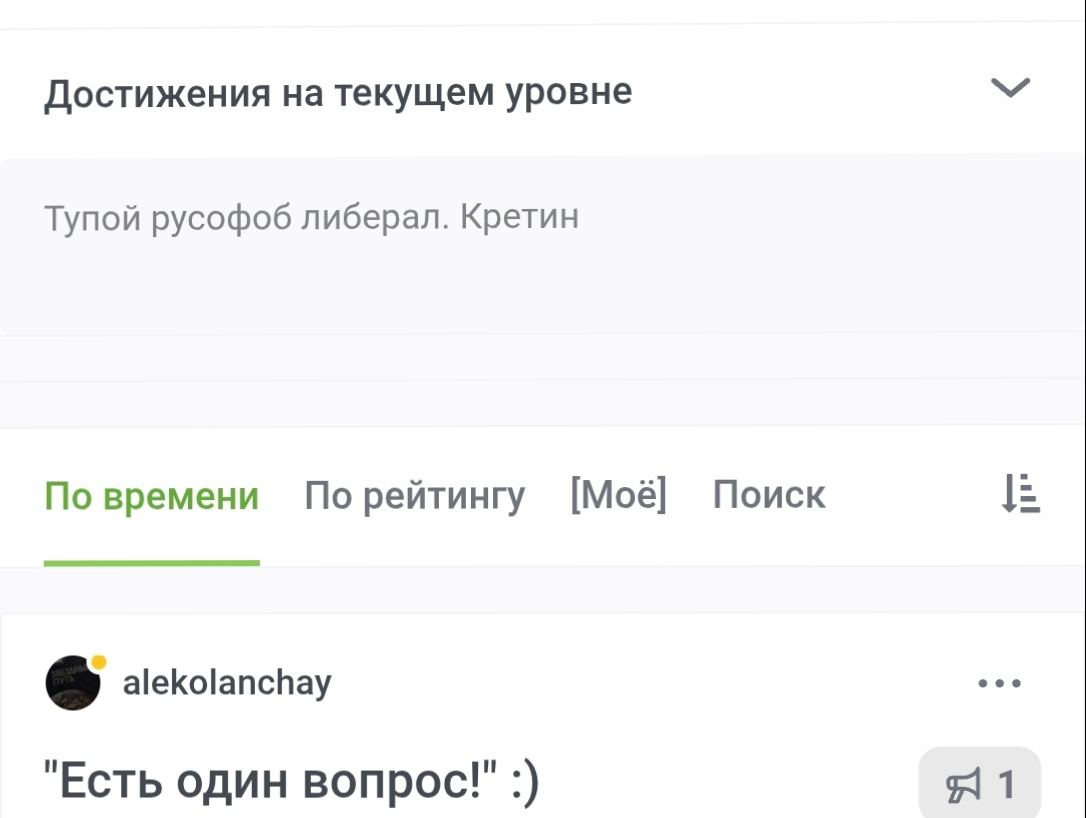Show the "[Моё]" tab
The image size is (1086, 818).
tap(619, 495)
